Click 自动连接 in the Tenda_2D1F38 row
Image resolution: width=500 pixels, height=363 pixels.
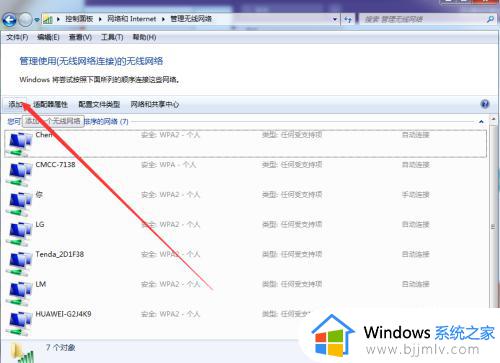point(415,254)
